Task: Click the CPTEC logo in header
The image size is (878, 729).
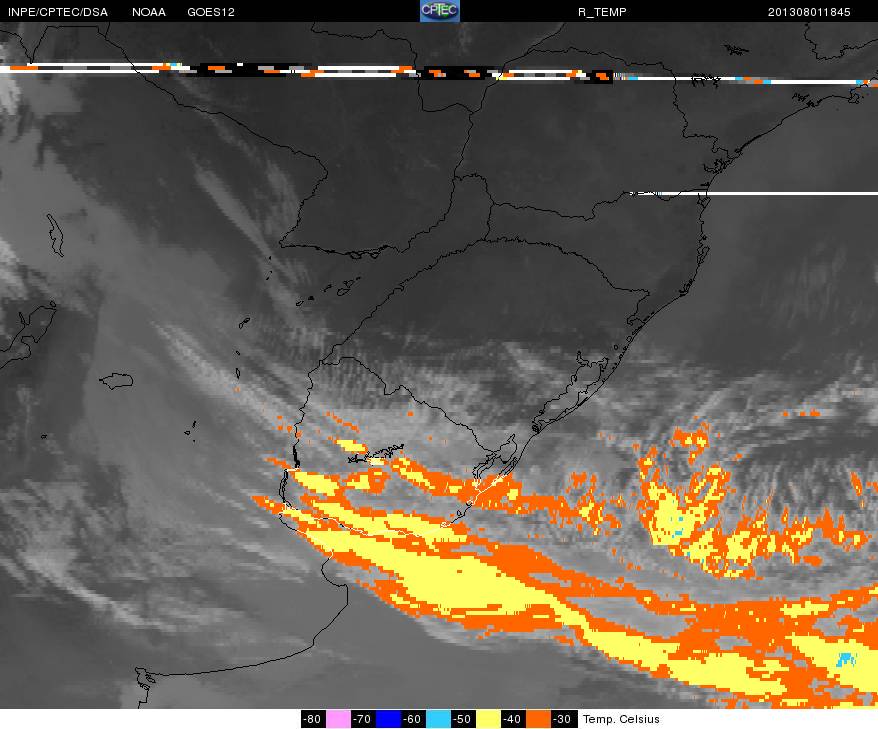Action: pyautogui.click(x=440, y=11)
